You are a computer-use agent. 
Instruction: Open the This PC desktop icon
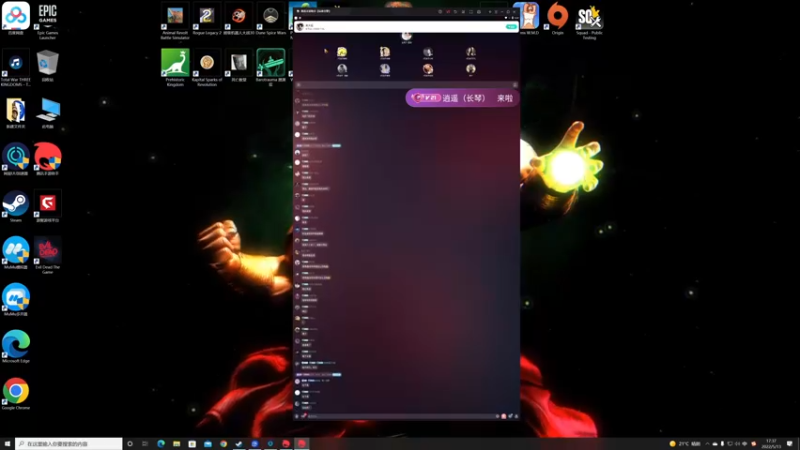(x=47, y=113)
